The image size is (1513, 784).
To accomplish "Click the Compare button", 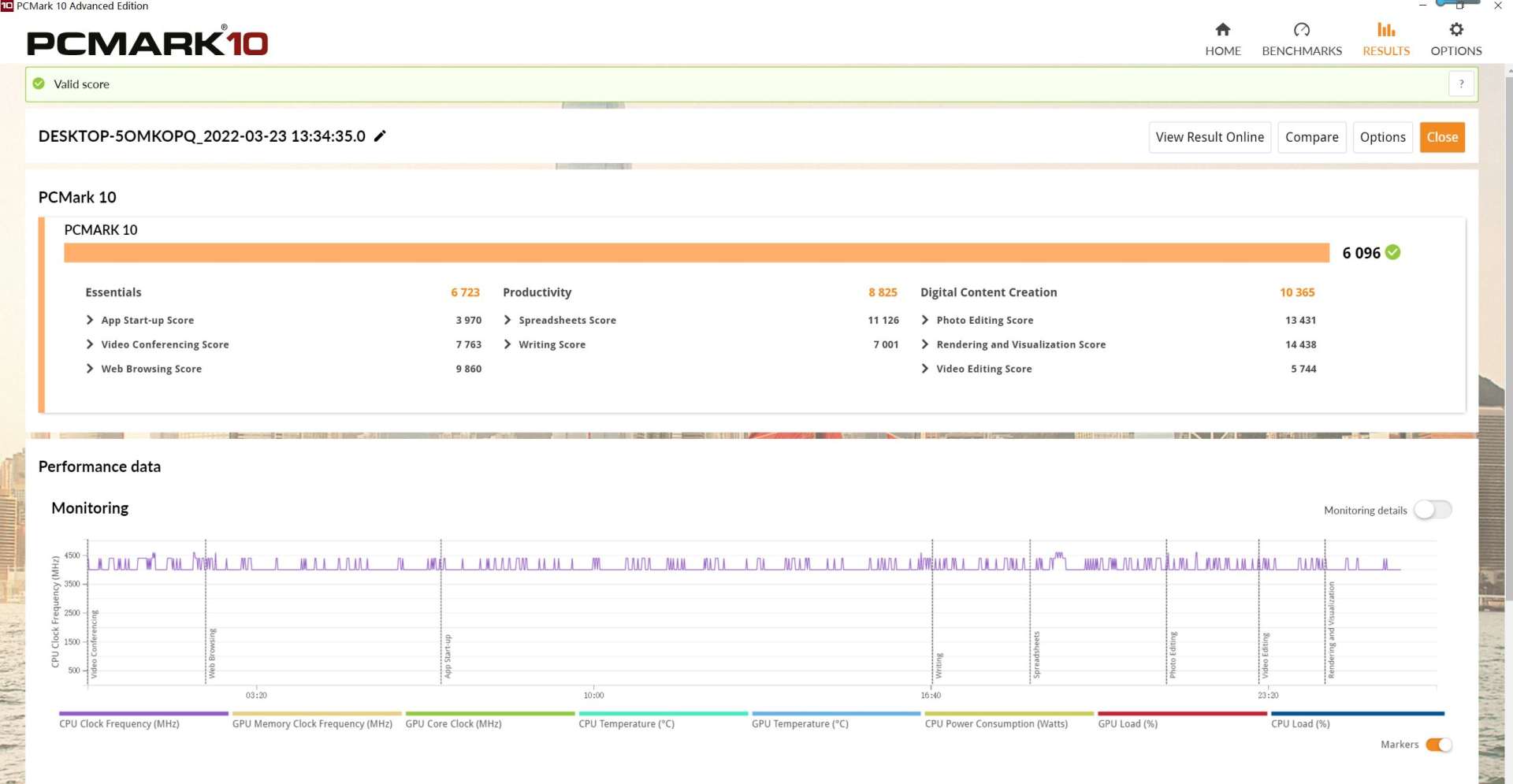I will click(x=1311, y=137).
